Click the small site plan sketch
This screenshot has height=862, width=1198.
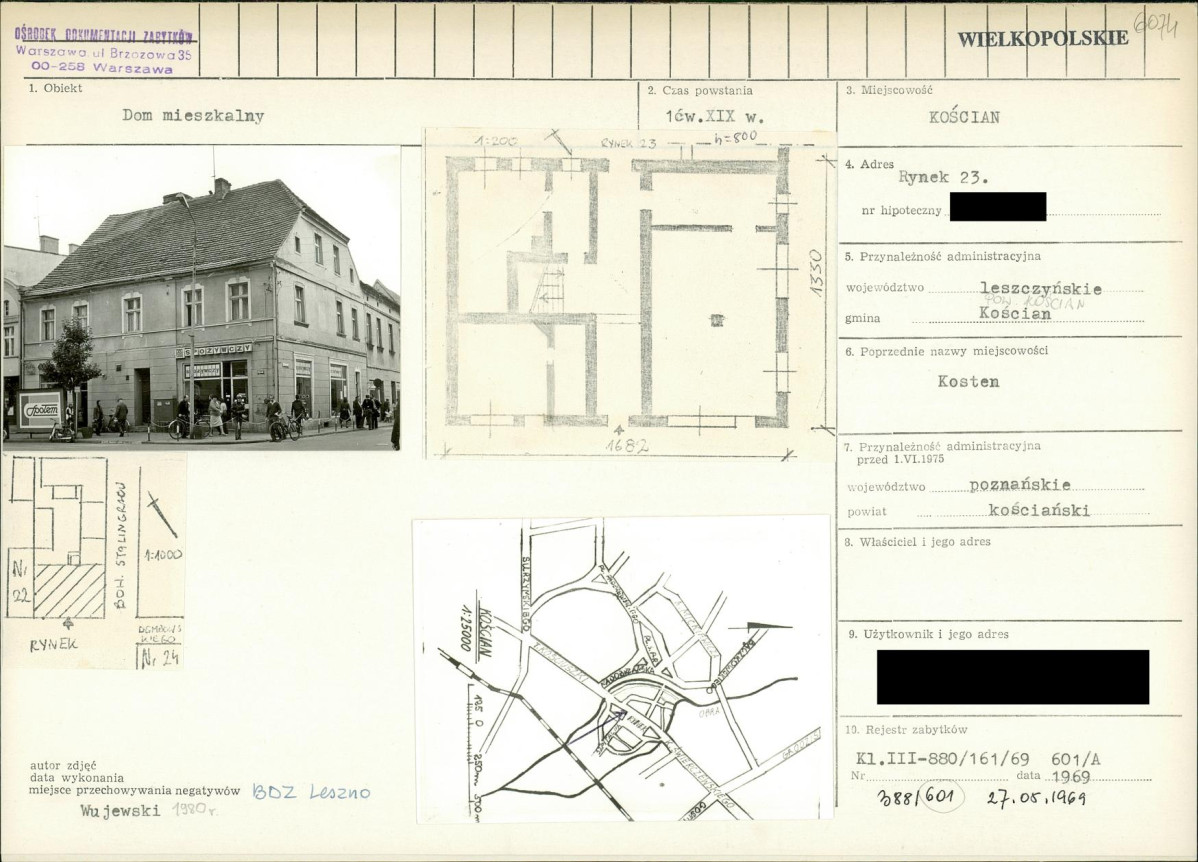click(96, 562)
